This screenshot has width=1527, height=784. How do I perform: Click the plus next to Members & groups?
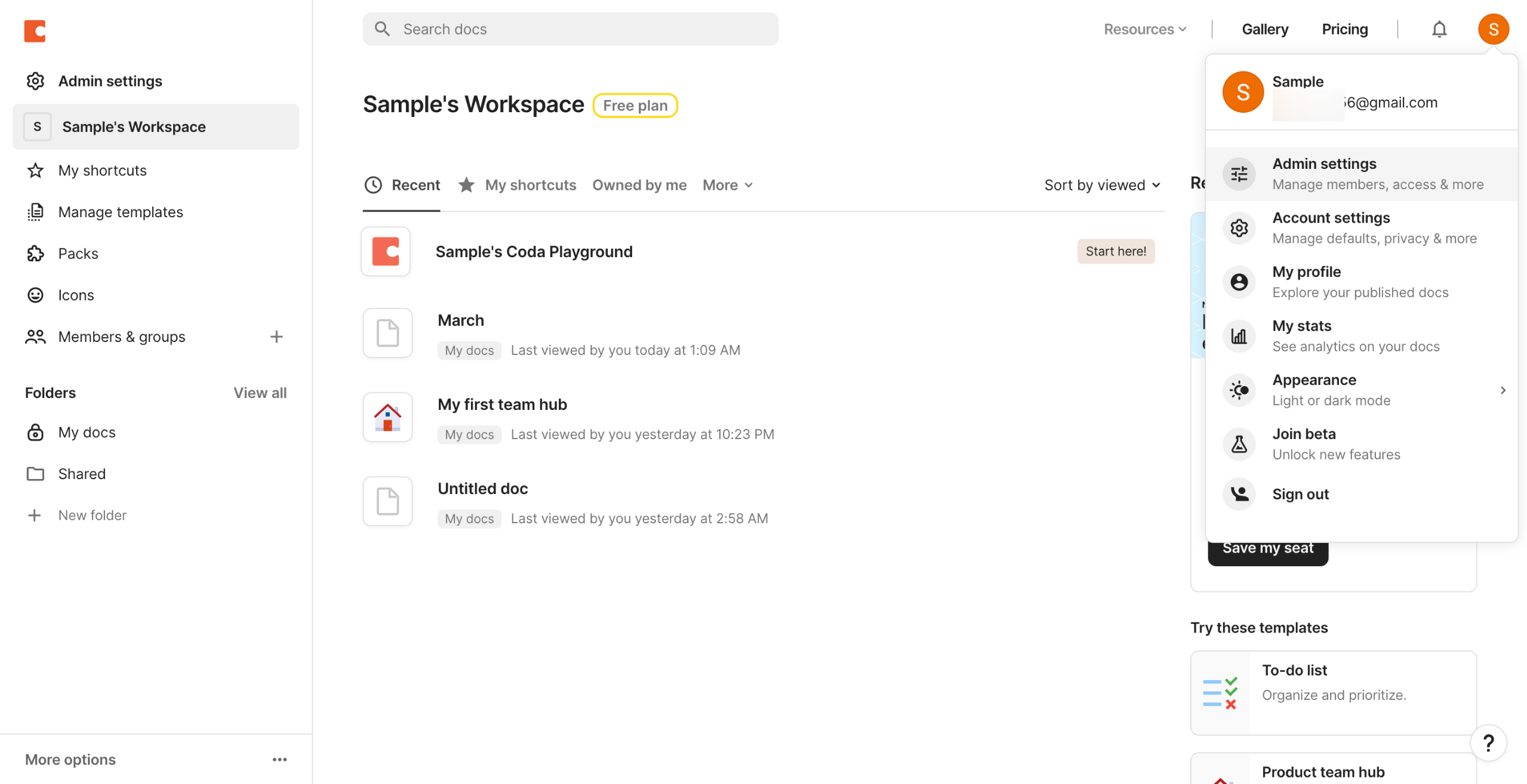(x=276, y=337)
